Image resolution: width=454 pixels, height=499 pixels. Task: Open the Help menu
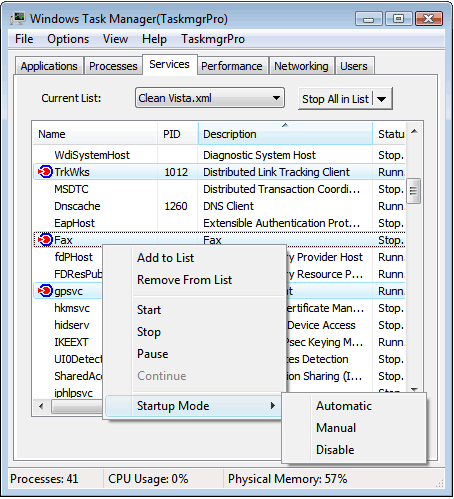pyautogui.click(x=154, y=39)
